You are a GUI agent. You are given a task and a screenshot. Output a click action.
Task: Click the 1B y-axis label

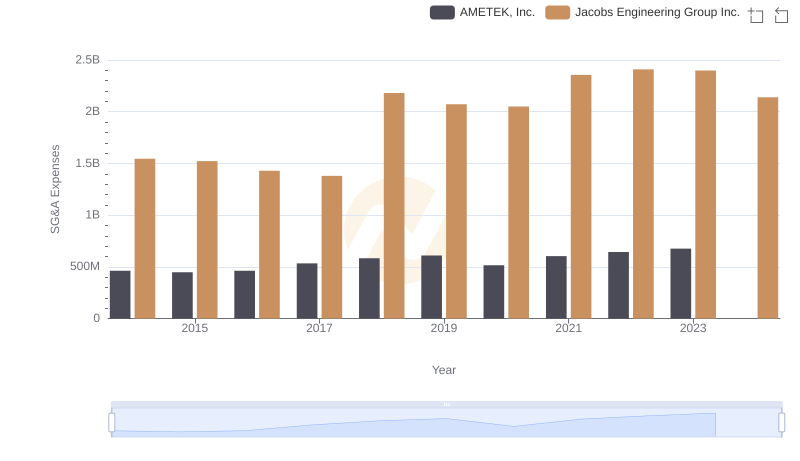pyautogui.click(x=92, y=215)
